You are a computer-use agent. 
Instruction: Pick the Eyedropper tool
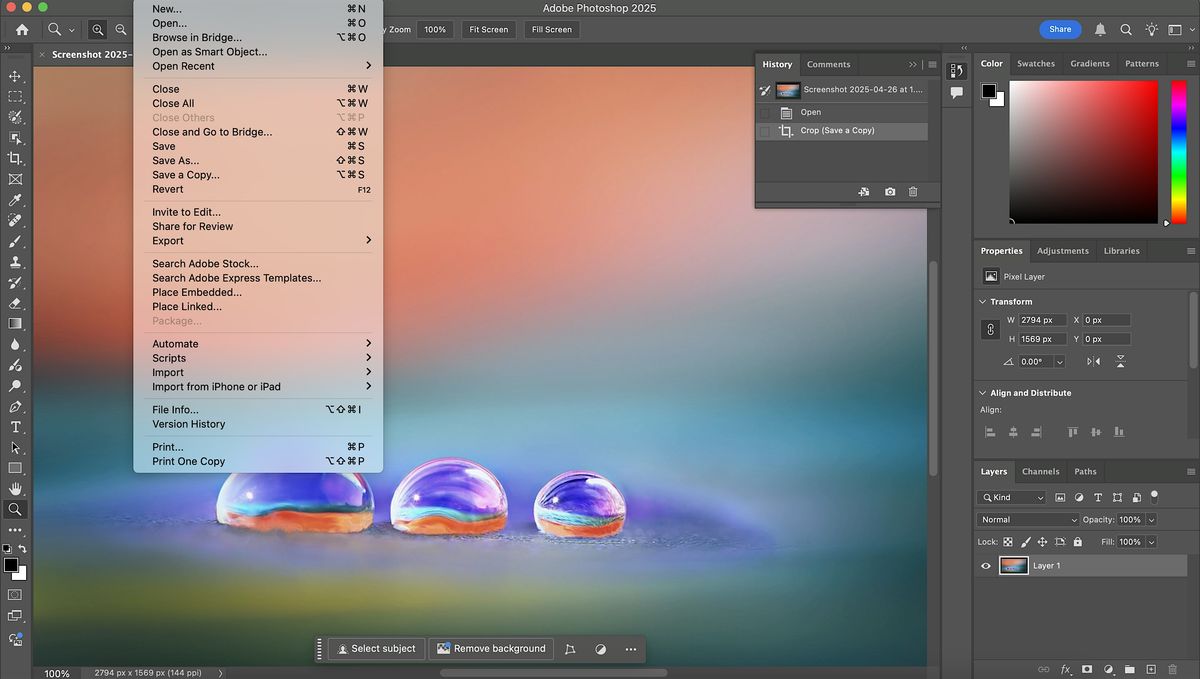[x=15, y=200]
